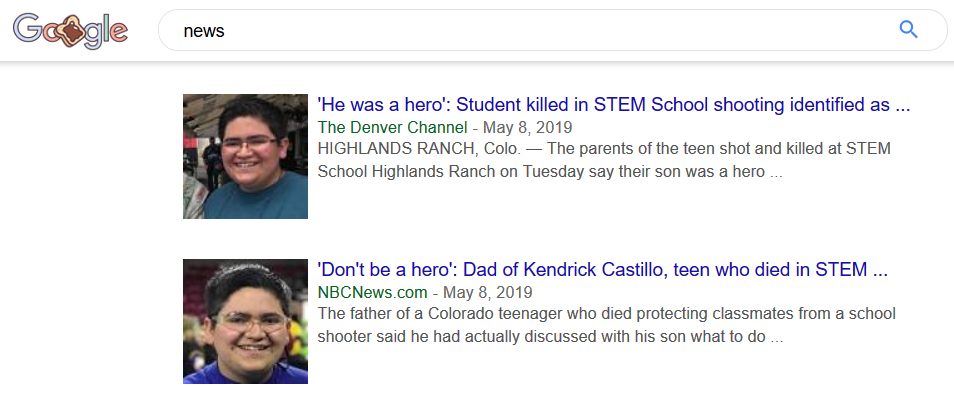
Task: Click the date beside NBCNews.com
Action: (488, 292)
